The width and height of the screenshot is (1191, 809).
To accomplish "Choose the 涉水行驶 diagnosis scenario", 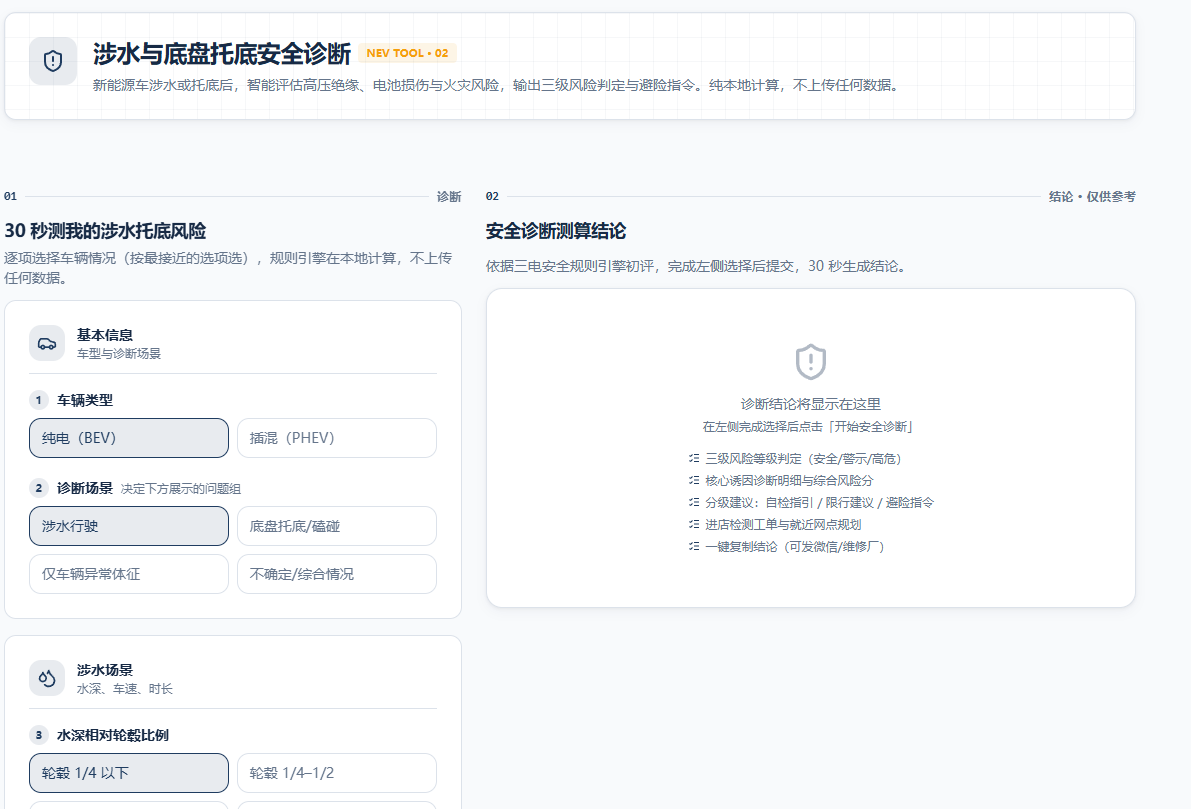I will [x=129, y=526].
